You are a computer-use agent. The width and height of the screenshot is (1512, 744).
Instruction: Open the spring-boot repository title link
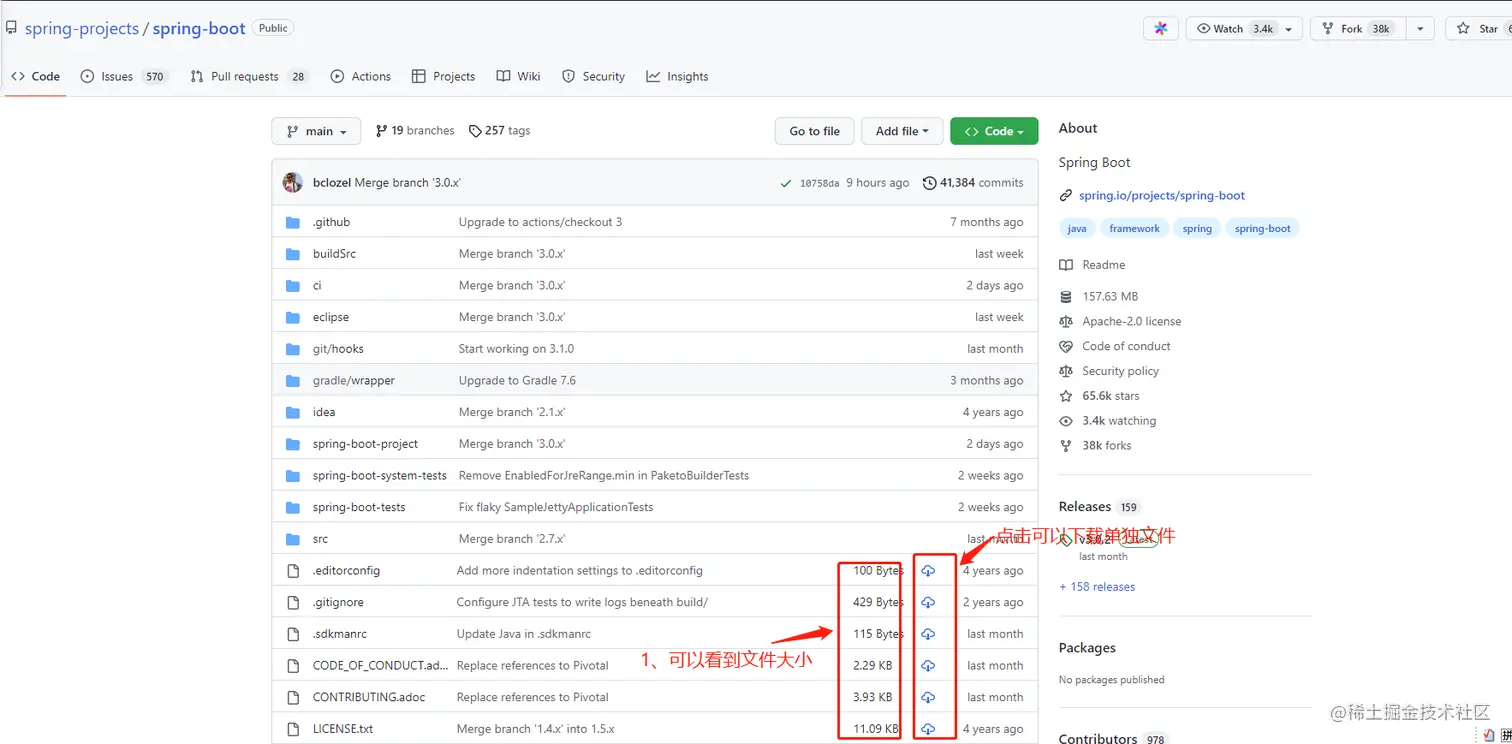199,29
